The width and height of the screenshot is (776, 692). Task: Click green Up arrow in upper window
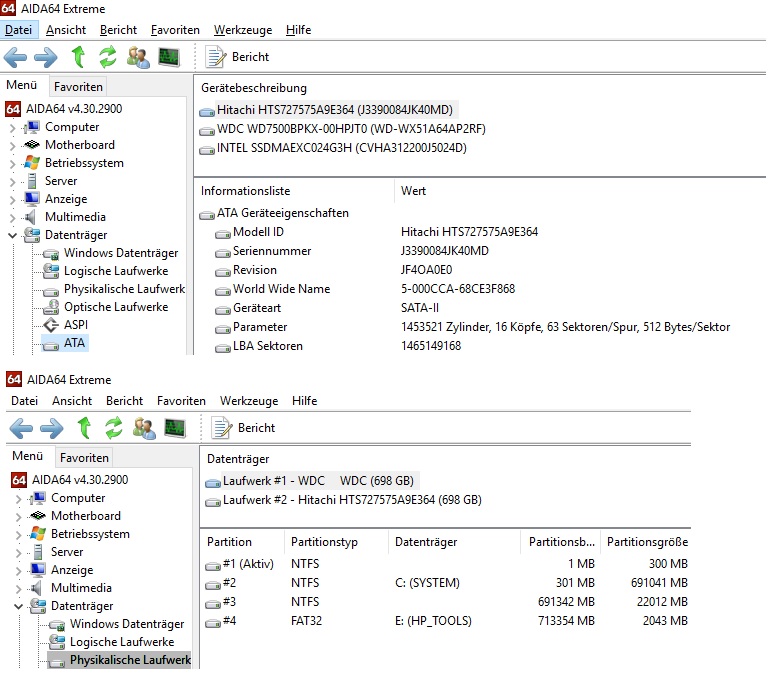coord(78,56)
